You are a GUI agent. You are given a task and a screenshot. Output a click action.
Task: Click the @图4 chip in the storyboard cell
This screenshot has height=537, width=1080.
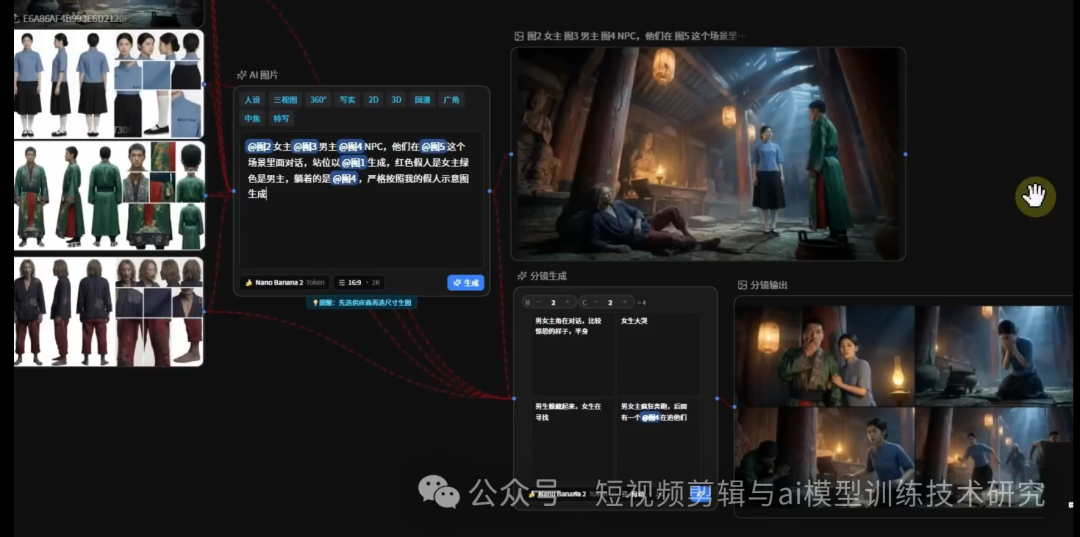tap(650, 418)
